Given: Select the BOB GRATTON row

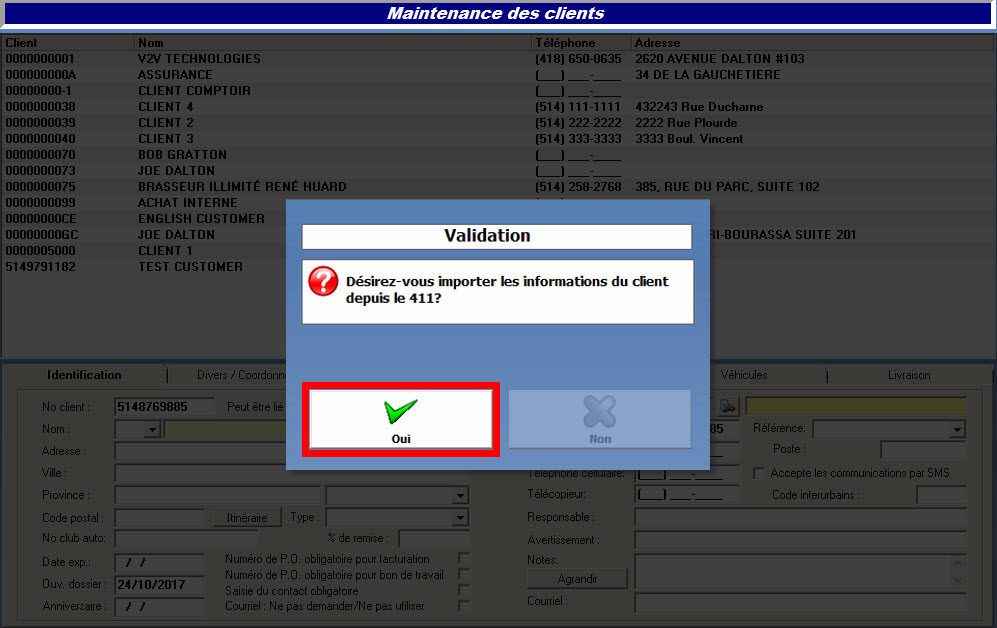Looking at the screenshot, I should (x=498, y=154).
